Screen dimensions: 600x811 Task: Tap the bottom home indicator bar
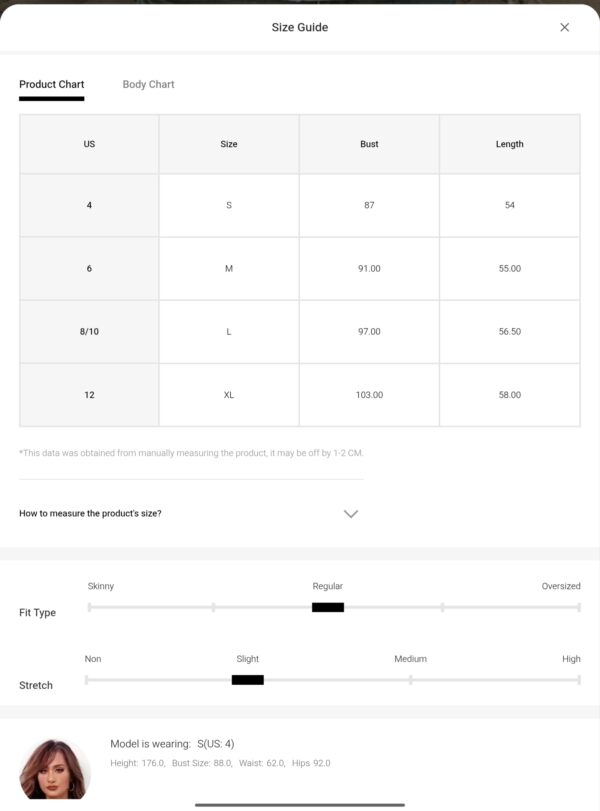coord(300,805)
